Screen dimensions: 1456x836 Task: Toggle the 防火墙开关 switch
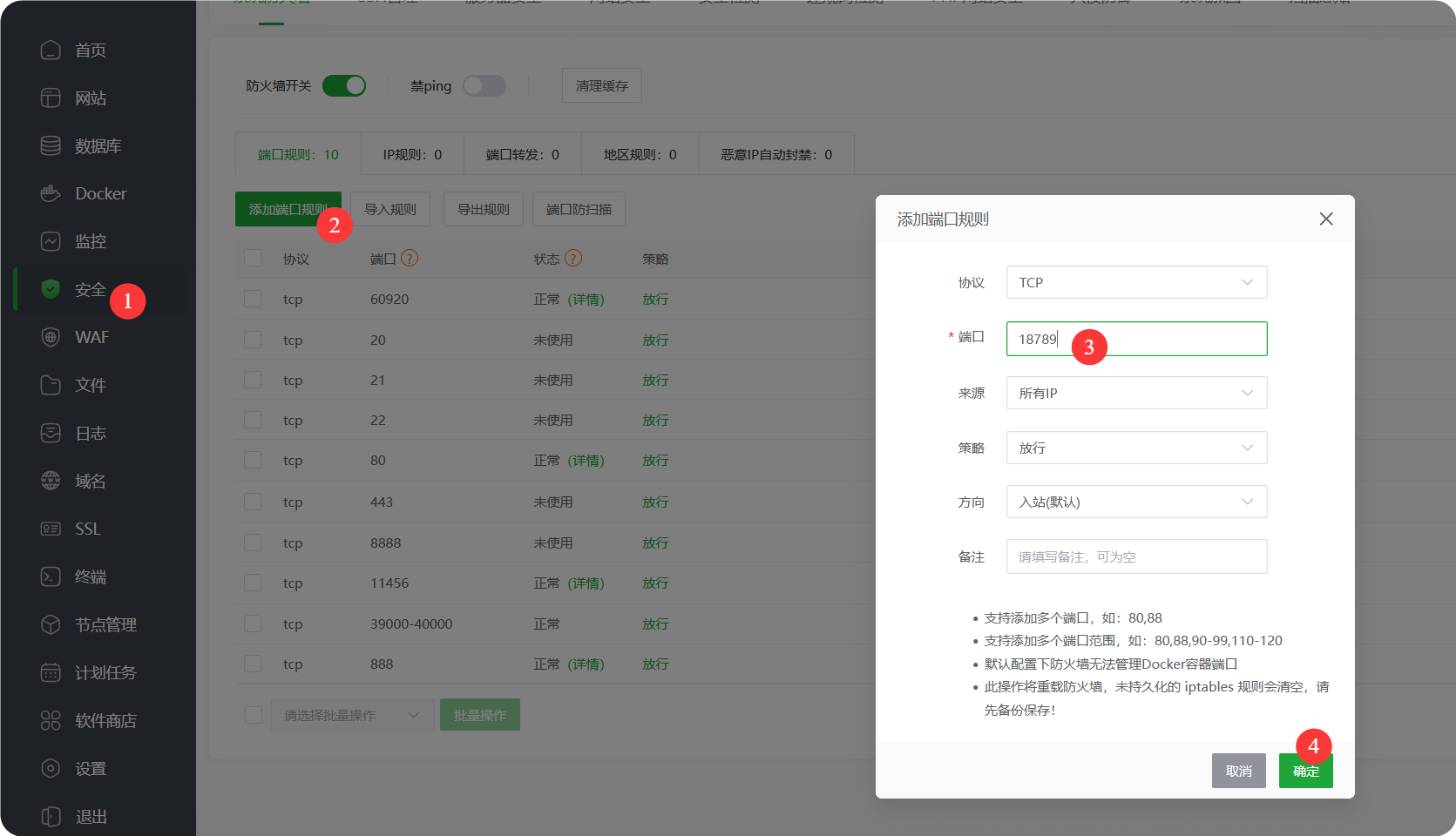[x=344, y=85]
